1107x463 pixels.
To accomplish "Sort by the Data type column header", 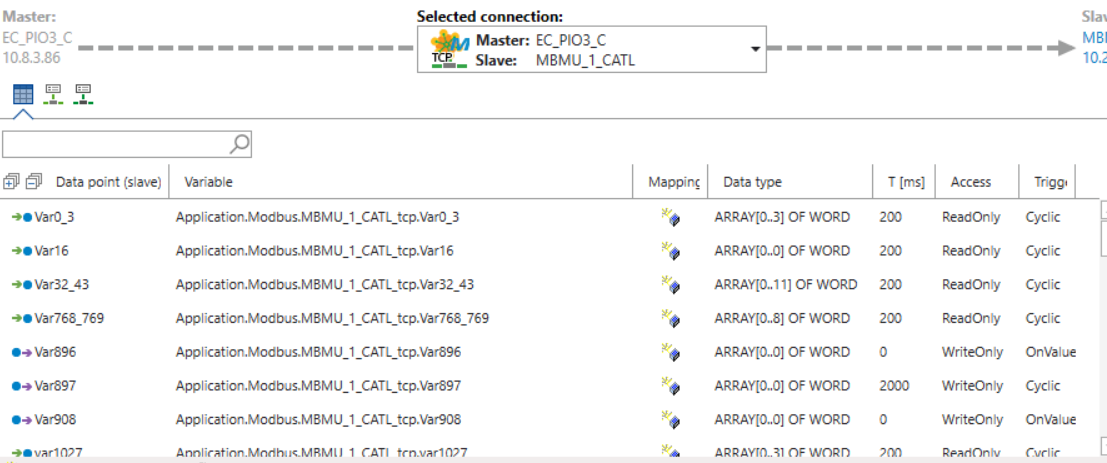I will 752,182.
